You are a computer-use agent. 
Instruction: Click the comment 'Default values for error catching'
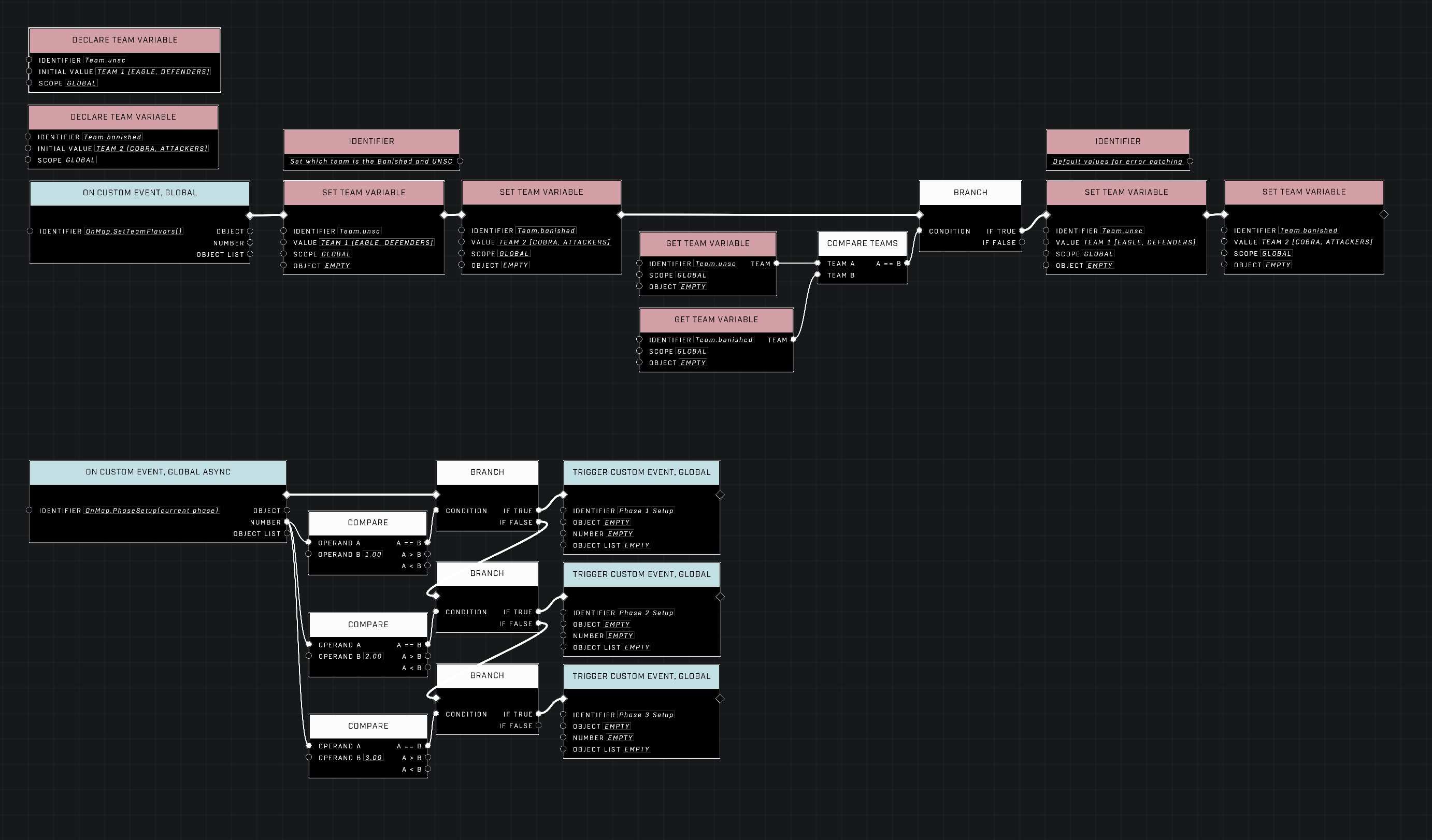coord(1117,161)
